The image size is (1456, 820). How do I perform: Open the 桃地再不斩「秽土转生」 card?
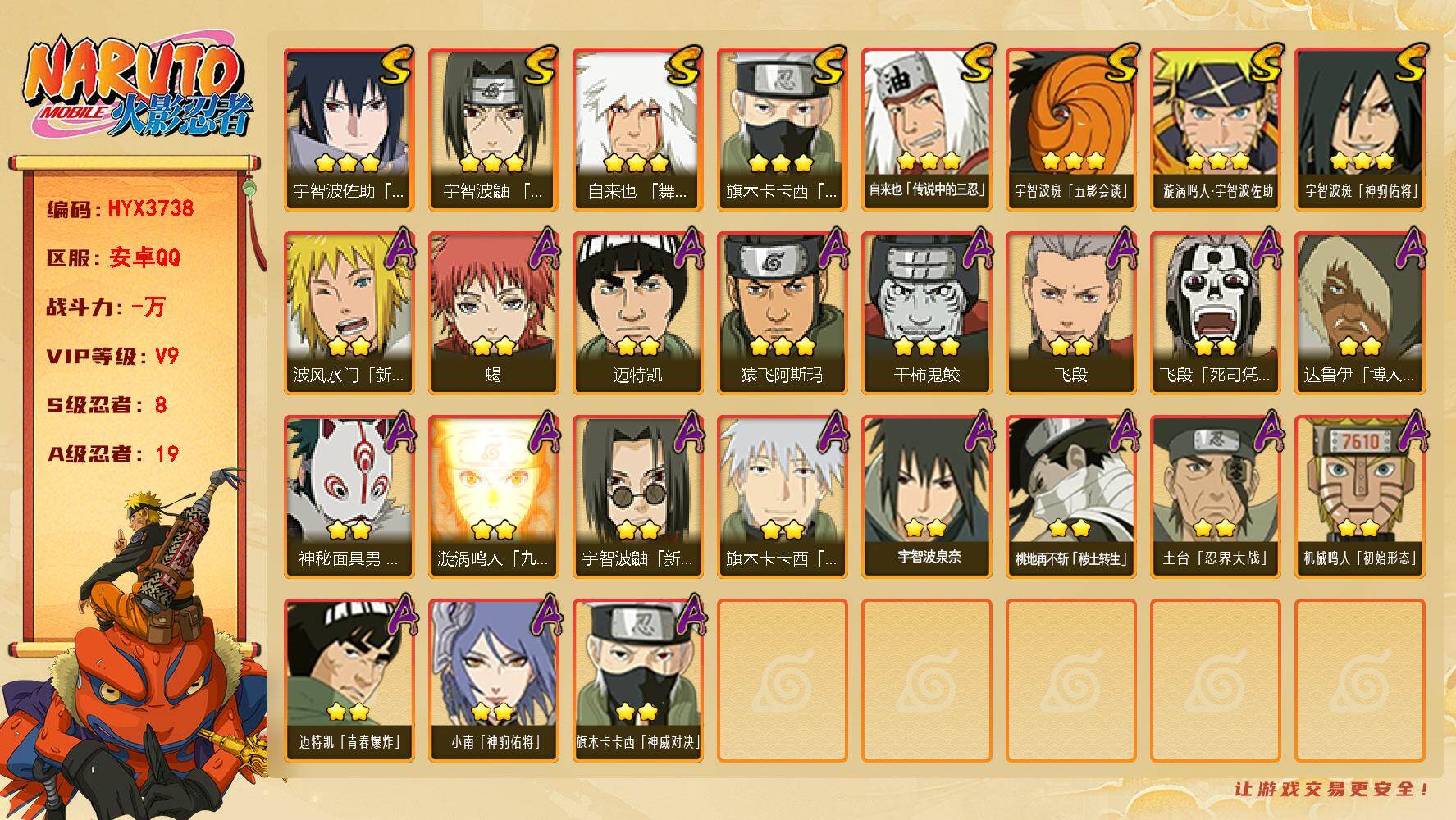pyautogui.click(x=1070, y=496)
